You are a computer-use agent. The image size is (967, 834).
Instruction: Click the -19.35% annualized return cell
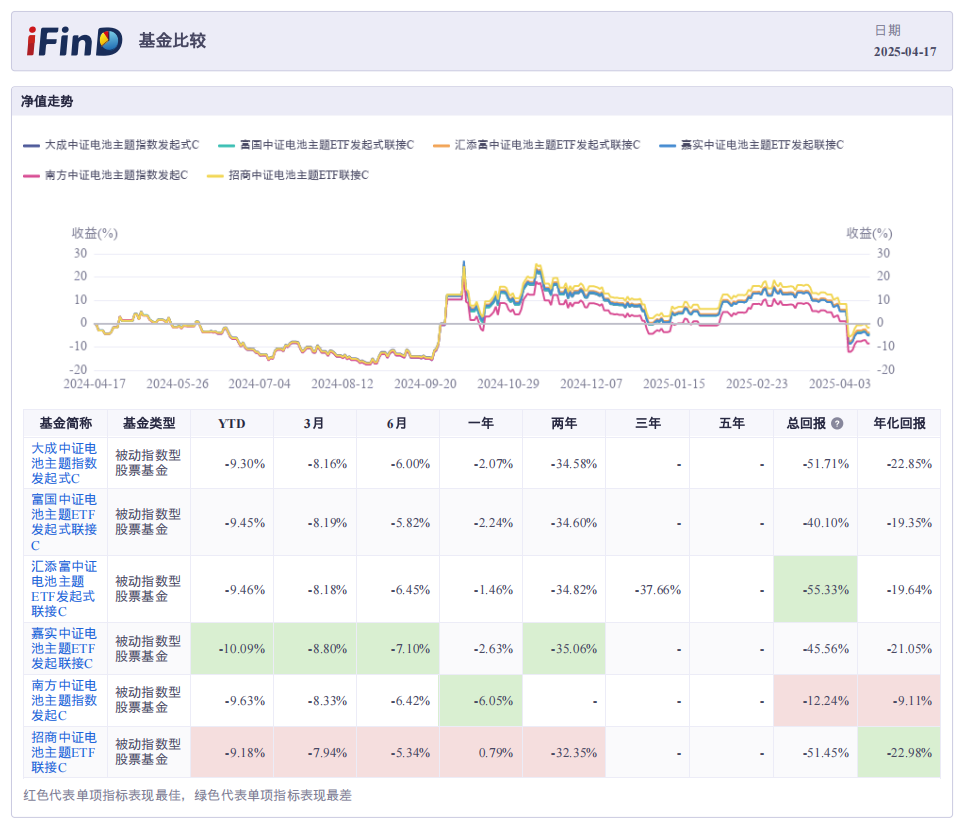tap(899, 522)
